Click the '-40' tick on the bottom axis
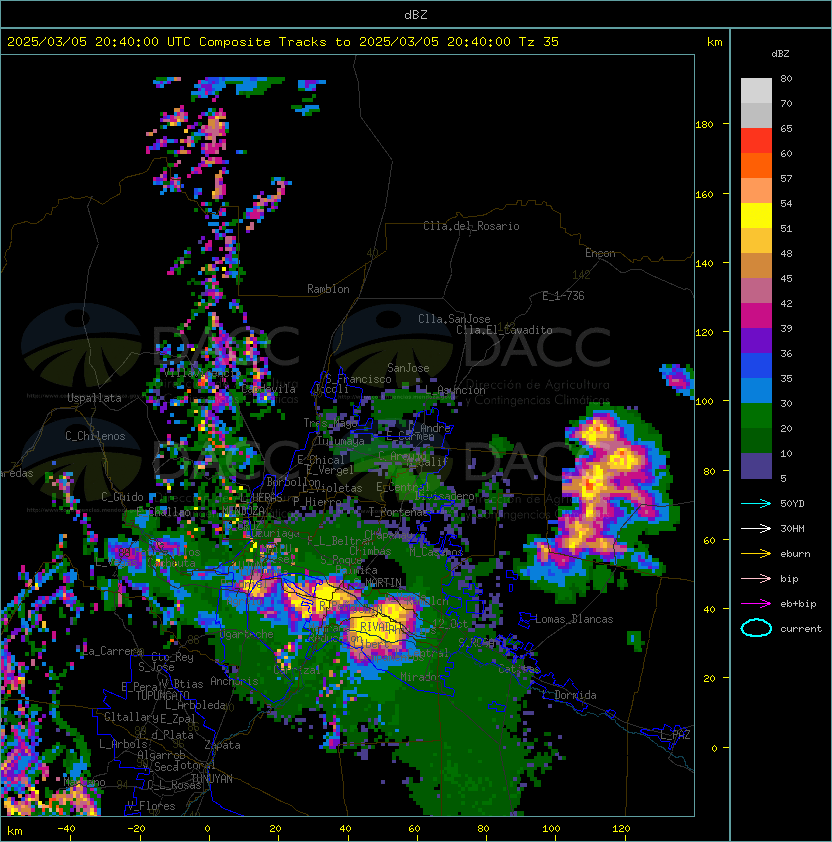Image resolution: width=832 pixels, height=842 pixels. click(x=66, y=829)
